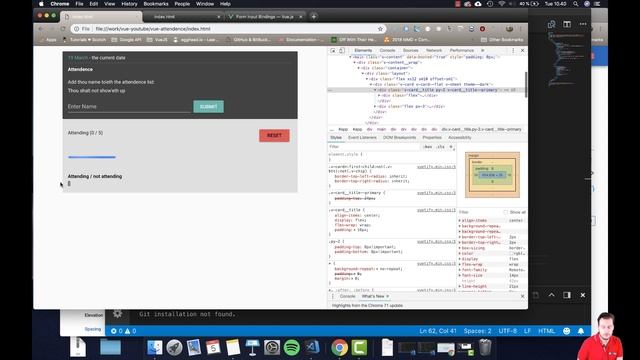Open VS Code manage gear icon
640x360 pixels.
[x=118, y=313]
